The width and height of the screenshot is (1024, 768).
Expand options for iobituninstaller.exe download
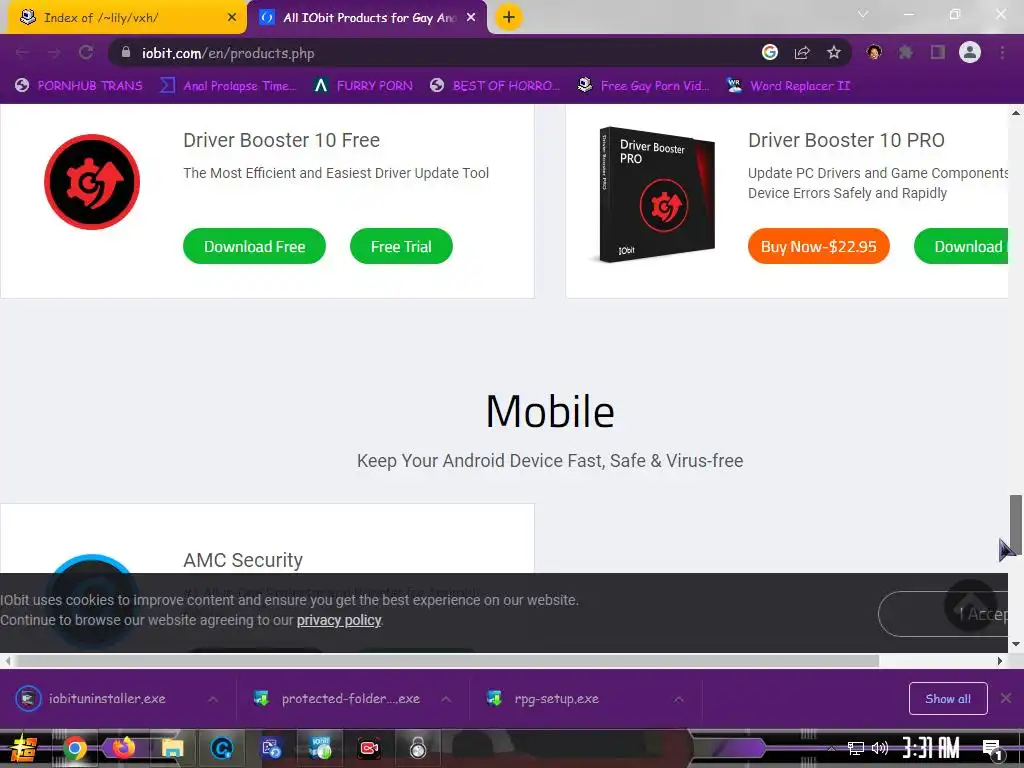[213, 699]
